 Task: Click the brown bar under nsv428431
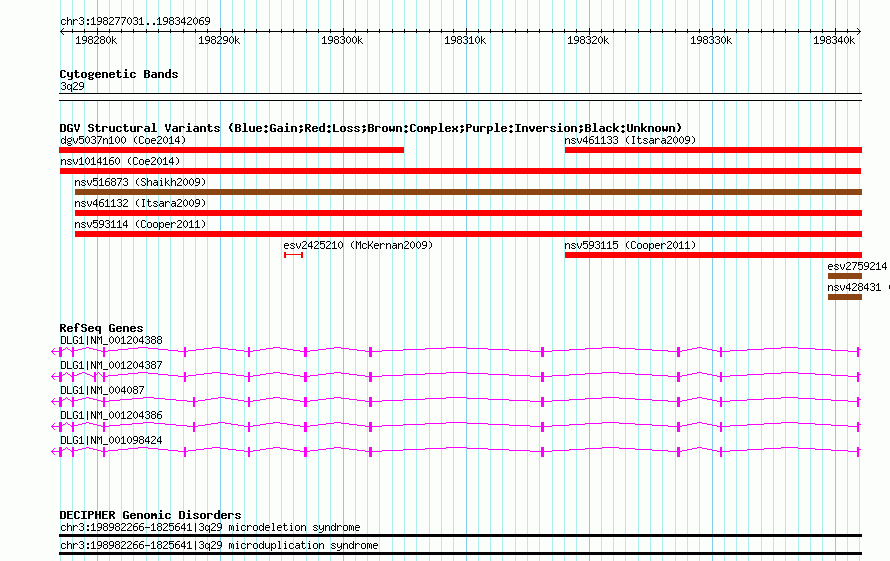(x=845, y=297)
